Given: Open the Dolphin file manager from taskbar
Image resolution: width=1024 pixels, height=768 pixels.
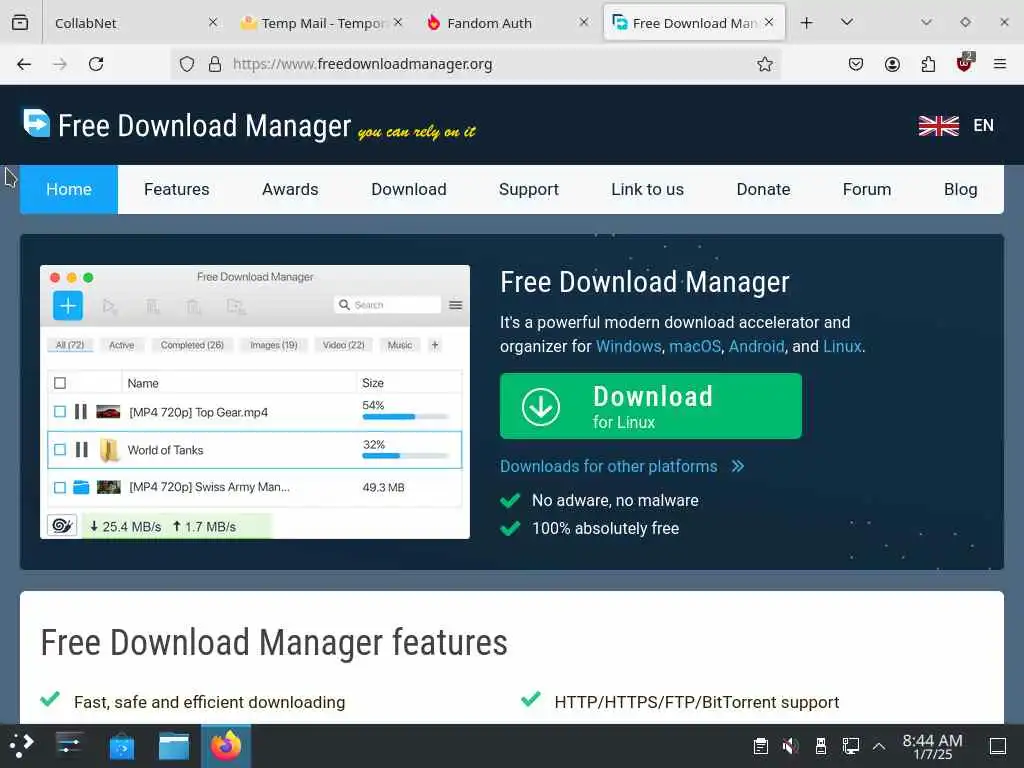Looking at the screenshot, I should [x=174, y=746].
